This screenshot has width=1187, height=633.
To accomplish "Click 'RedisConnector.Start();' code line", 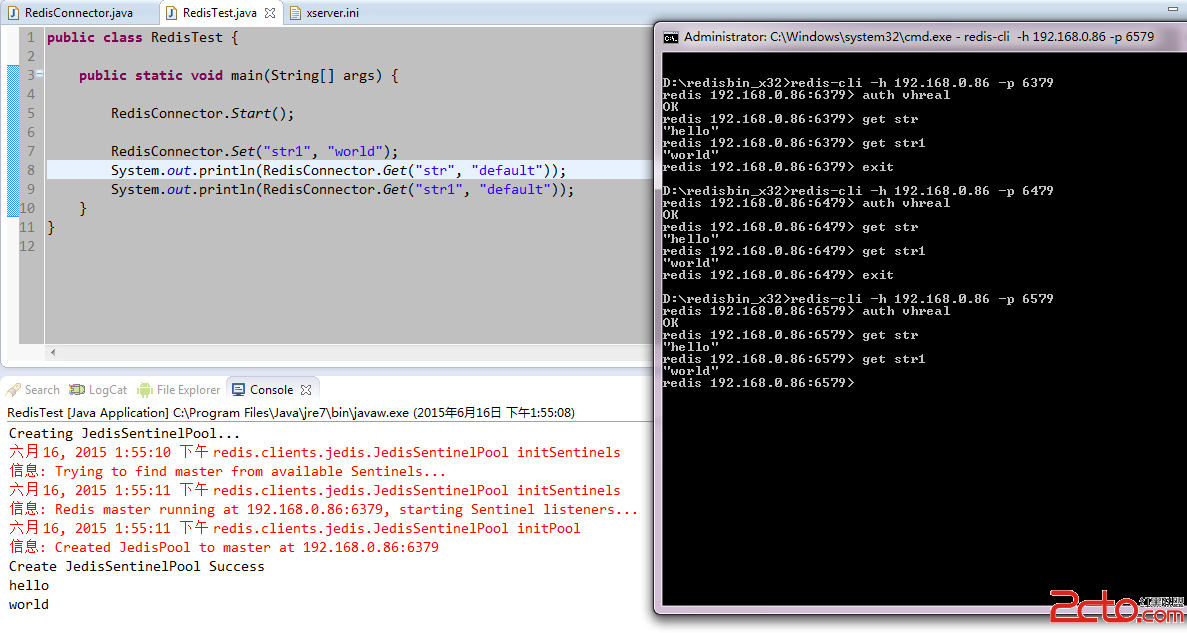I will click(202, 114).
